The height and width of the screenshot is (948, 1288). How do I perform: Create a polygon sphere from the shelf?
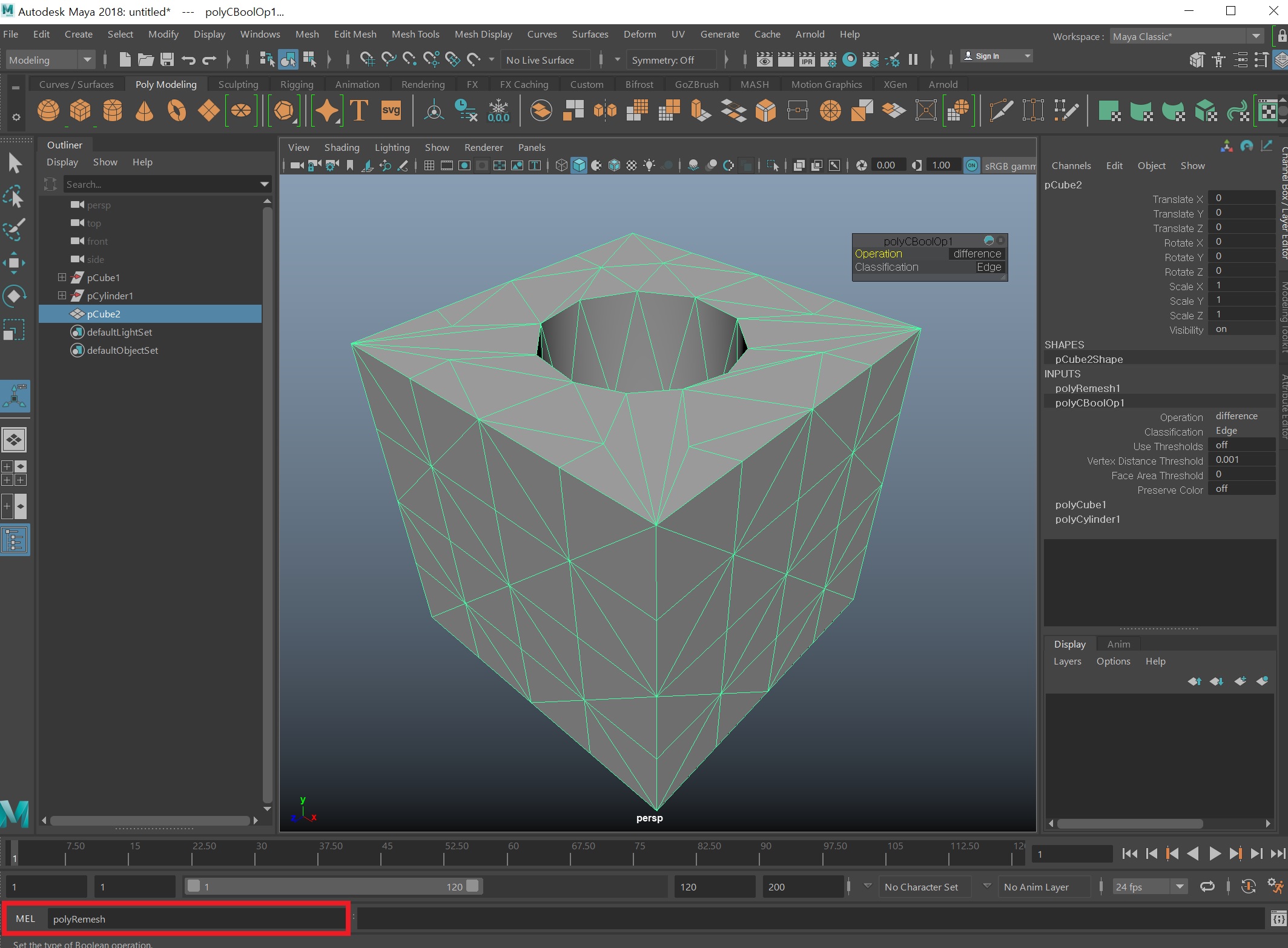click(48, 111)
